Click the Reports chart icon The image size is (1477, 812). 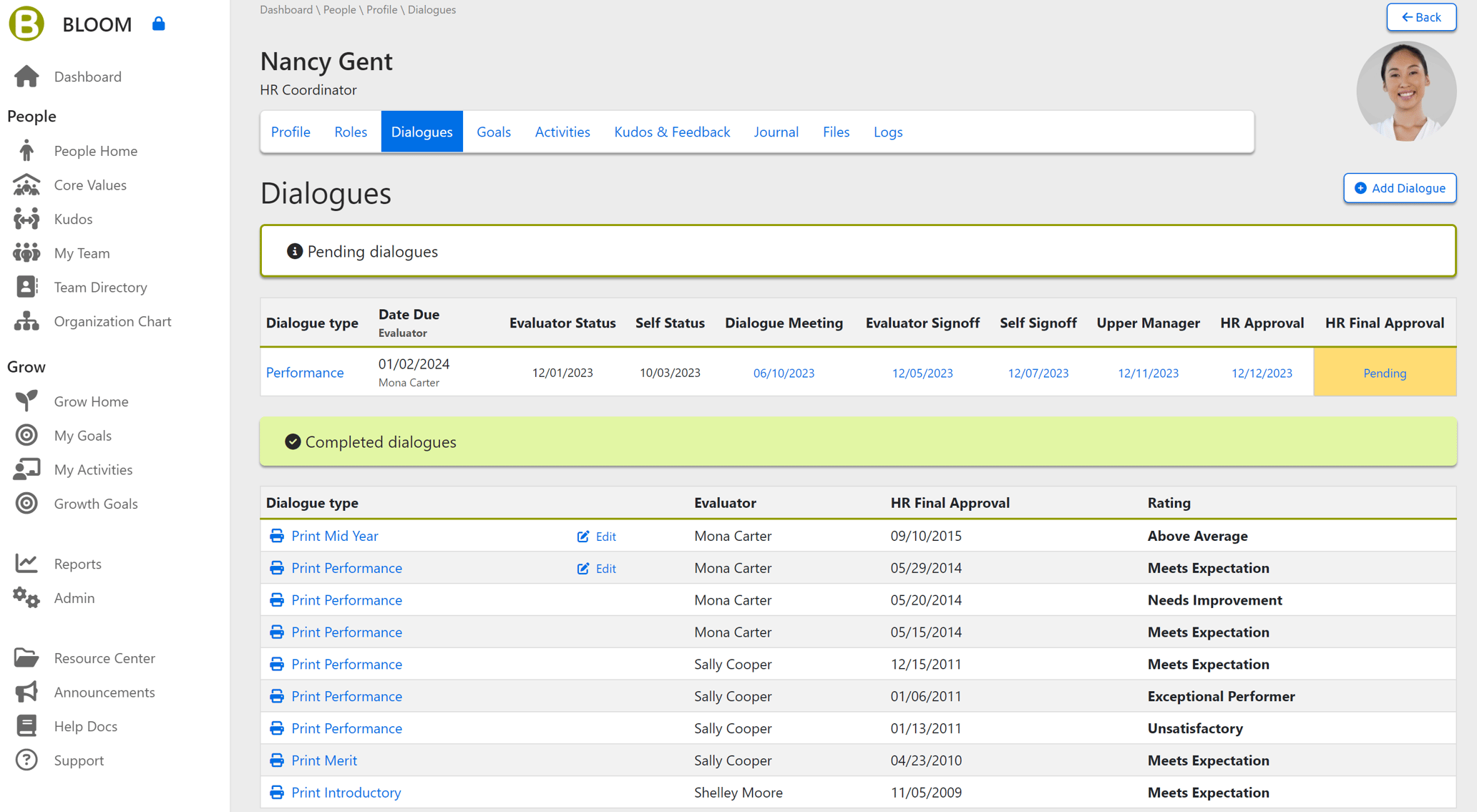pyautogui.click(x=26, y=564)
